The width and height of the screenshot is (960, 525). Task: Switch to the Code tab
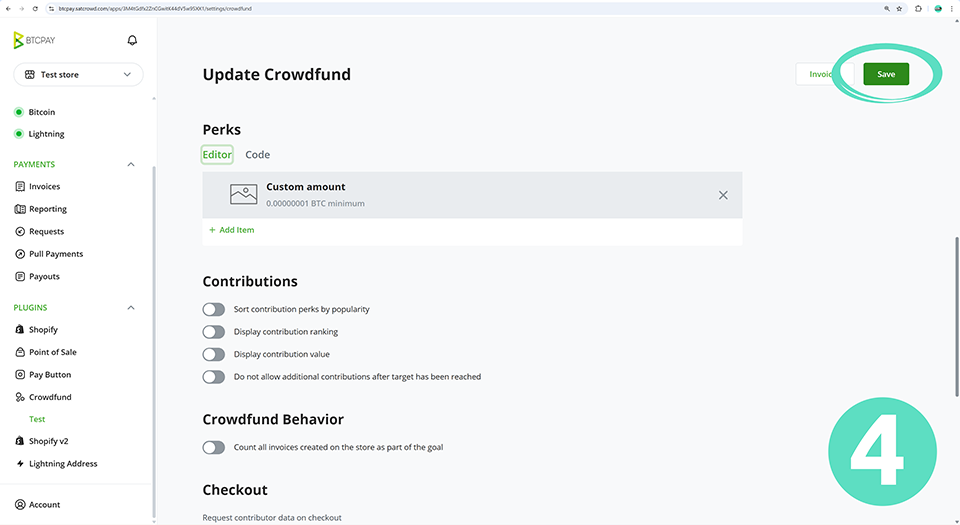point(257,155)
